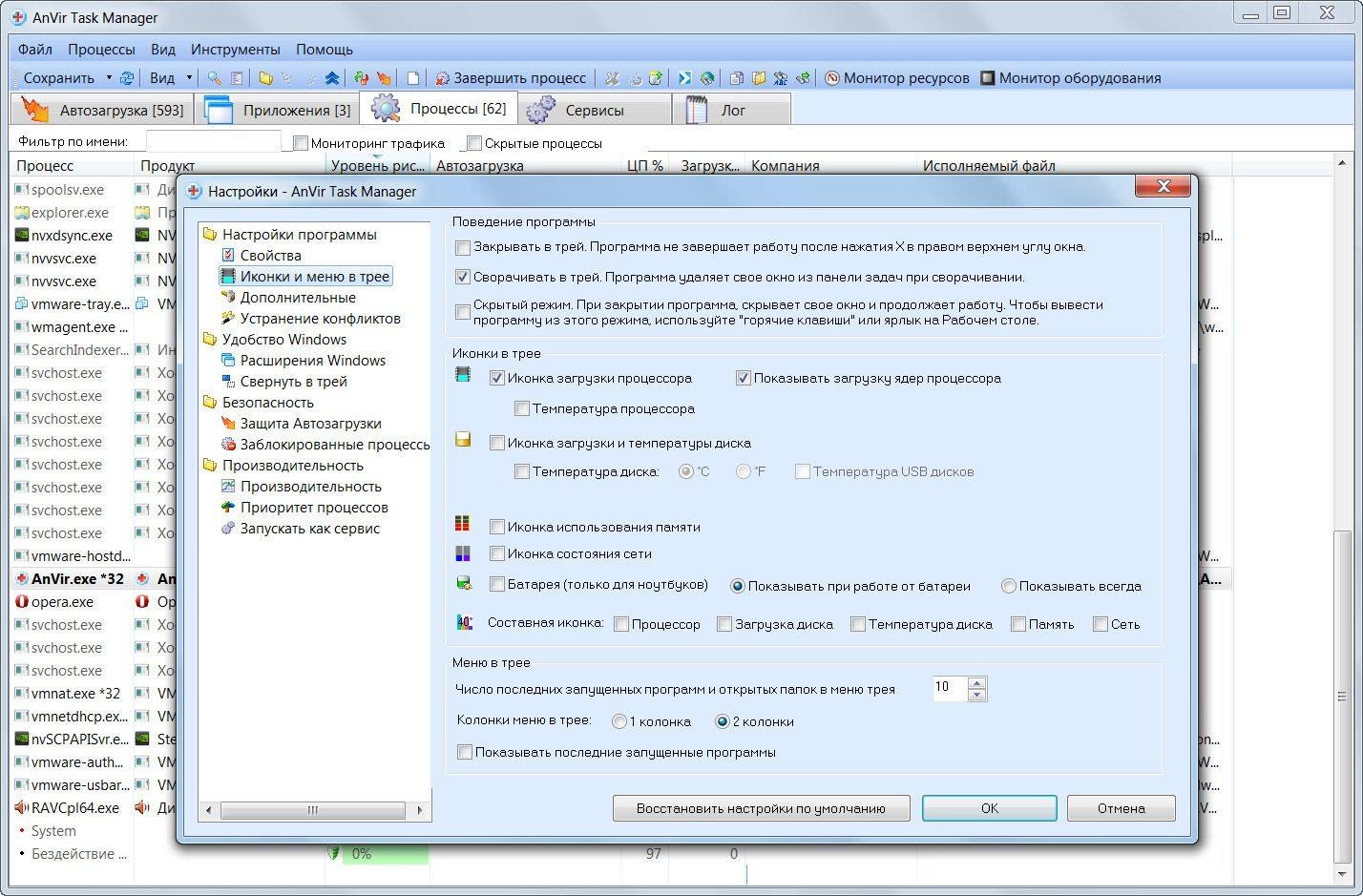Click the scissors tools icon in toolbar
1363x896 pixels.
[x=612, y=78]
